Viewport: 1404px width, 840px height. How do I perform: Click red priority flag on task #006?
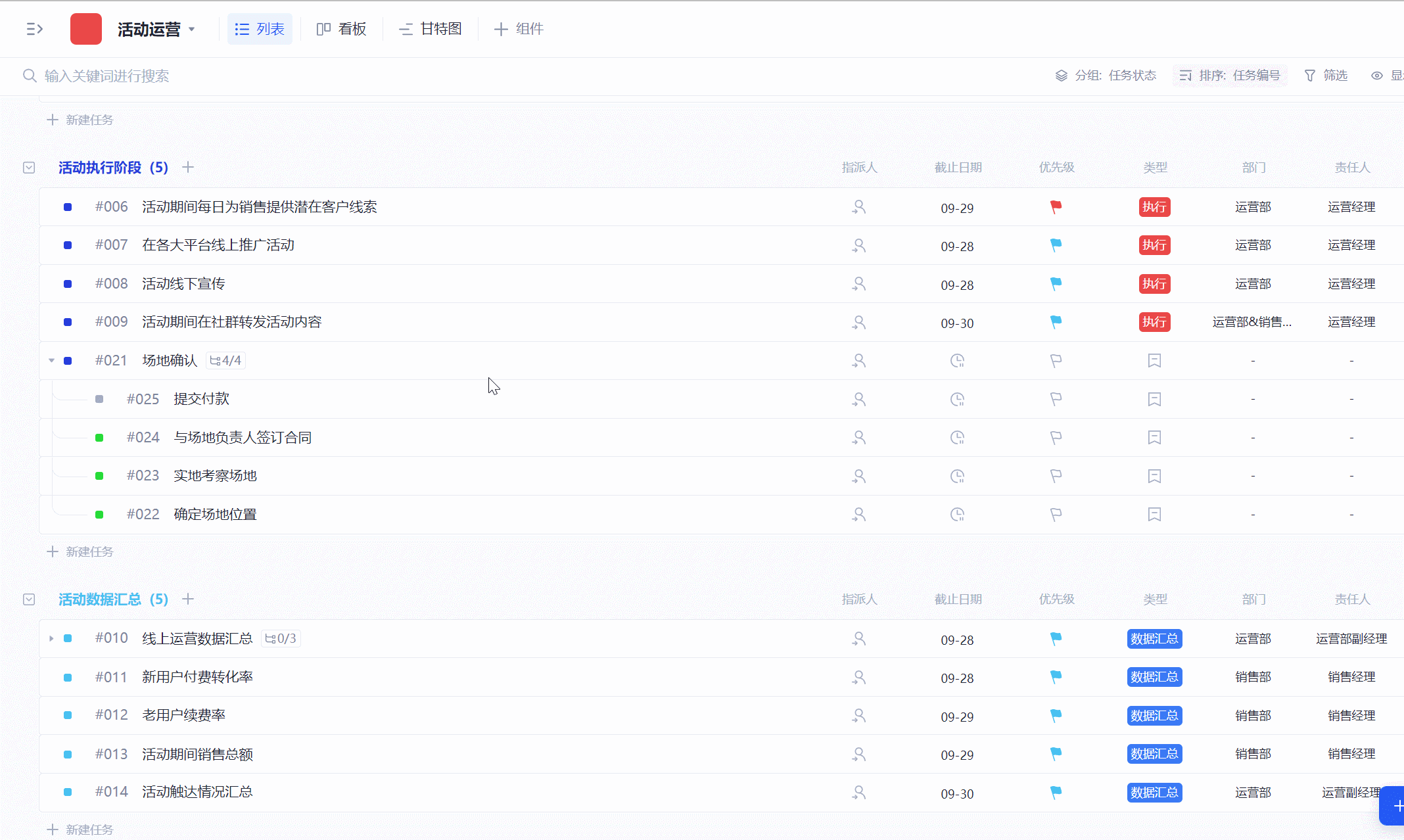(x=1056, y=207)
